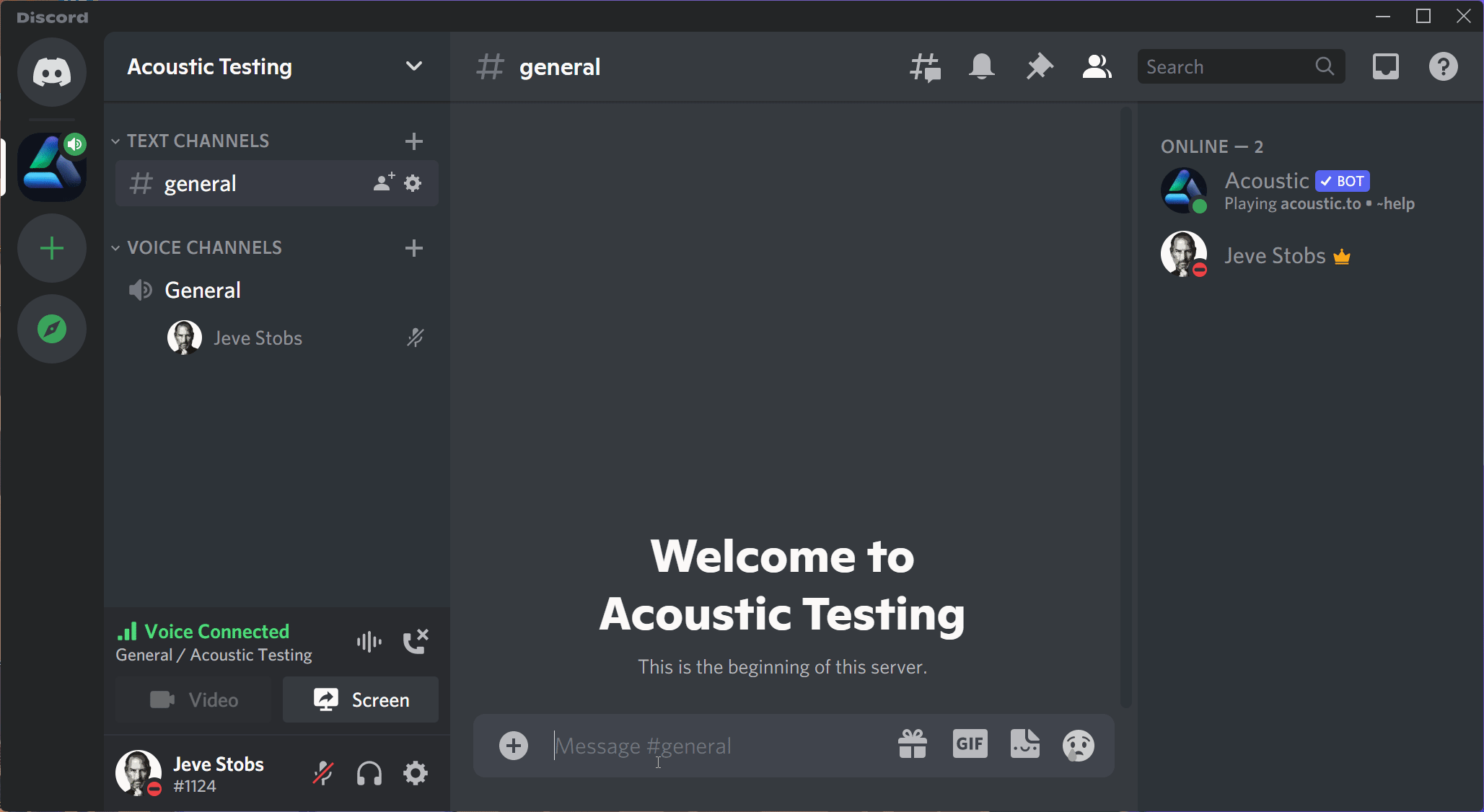Open Threads in channel header
1484x812 pixels.
(x=925, y=67)
